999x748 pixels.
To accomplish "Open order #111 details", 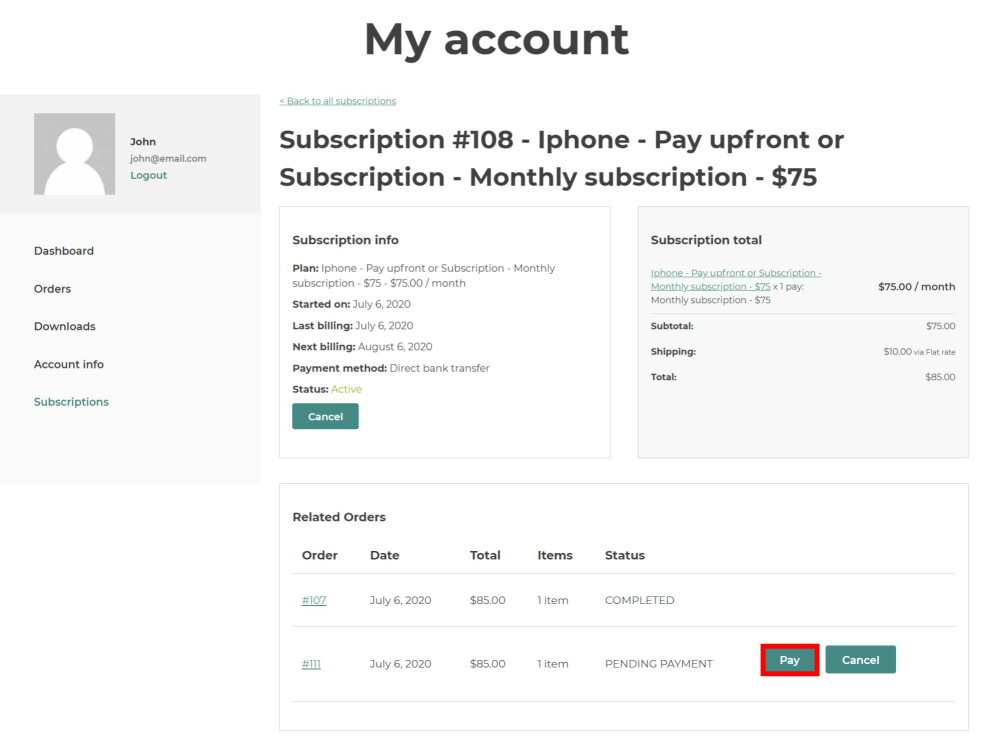I will tap(311, 663).
